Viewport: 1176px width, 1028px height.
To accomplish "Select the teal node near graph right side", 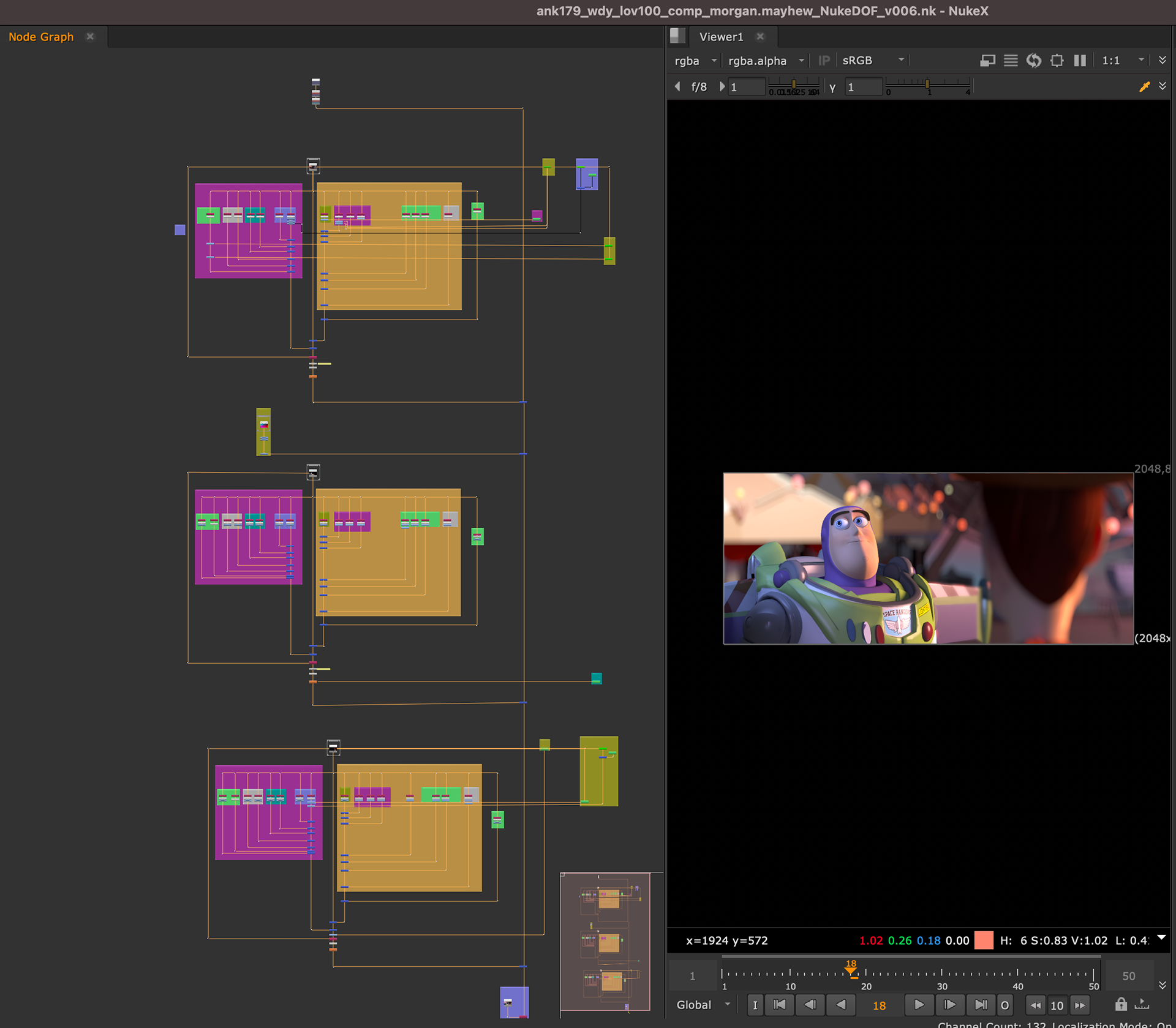I will (x=596, y=678).
